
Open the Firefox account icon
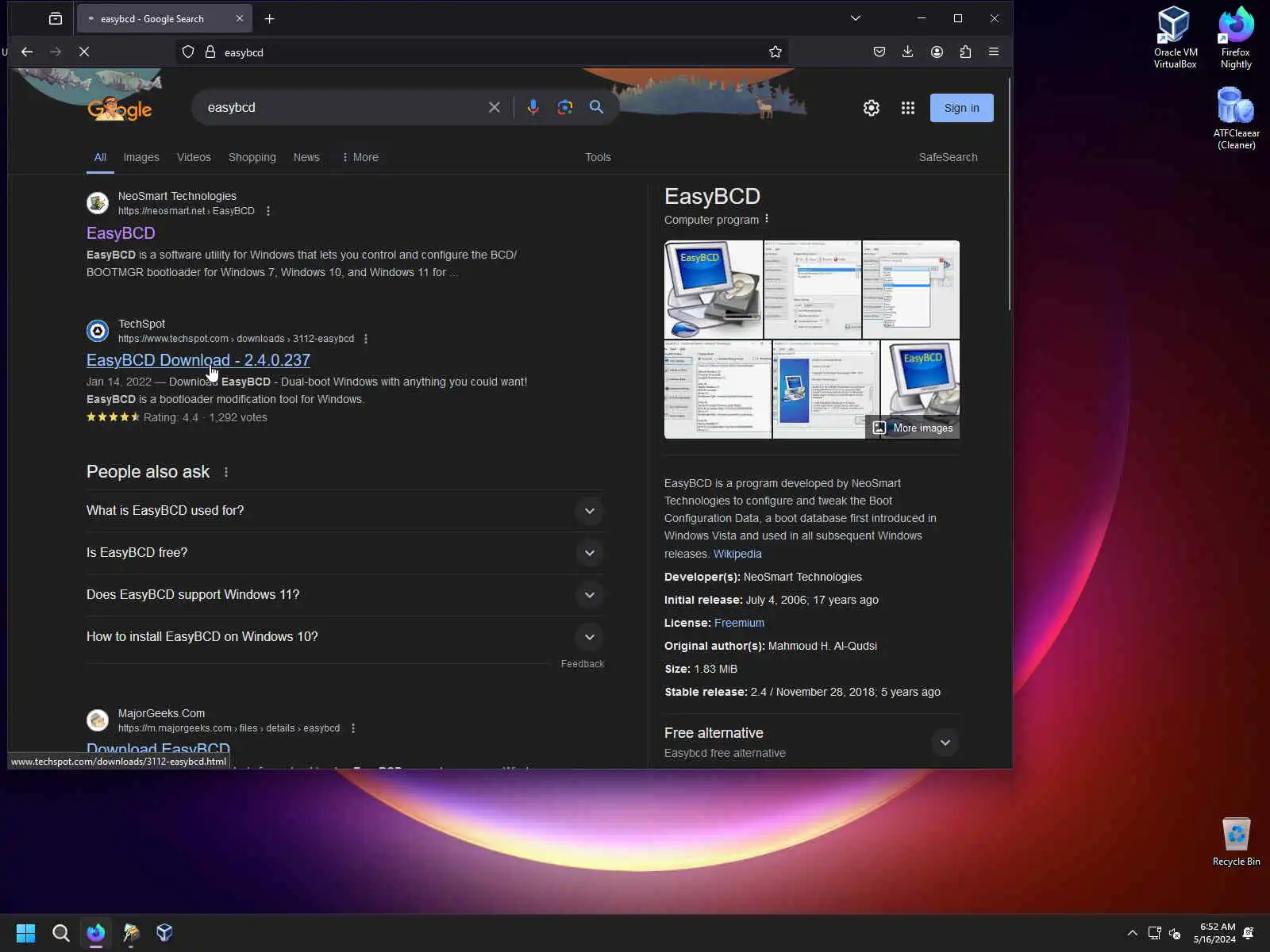click(x=937, y=52)
